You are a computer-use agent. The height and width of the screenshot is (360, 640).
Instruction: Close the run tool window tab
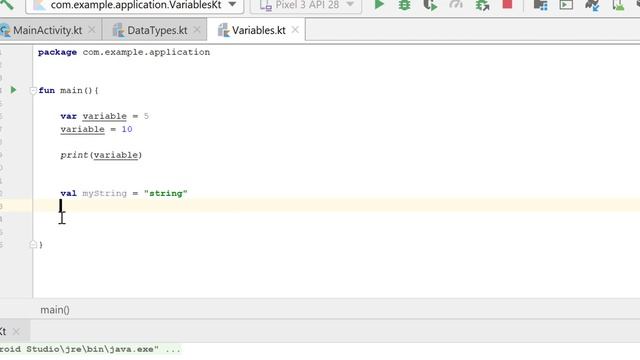click(x=16, y=331)
